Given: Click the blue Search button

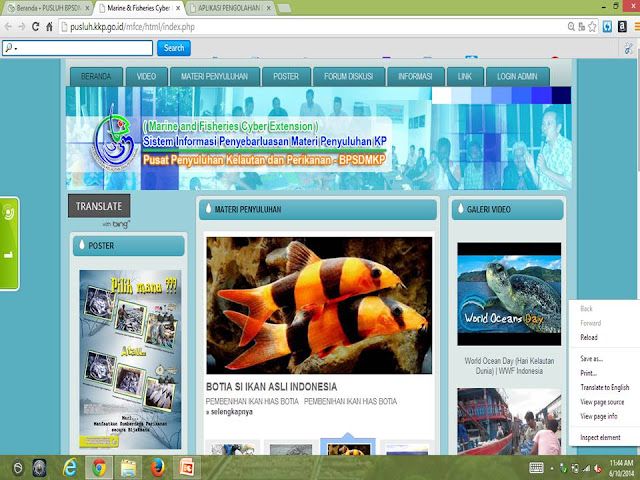Looking at the screenshot, I should pos(174,48).
